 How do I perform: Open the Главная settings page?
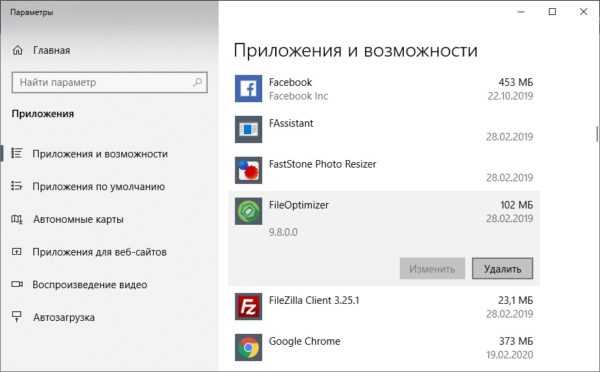[x=52, y=50]
